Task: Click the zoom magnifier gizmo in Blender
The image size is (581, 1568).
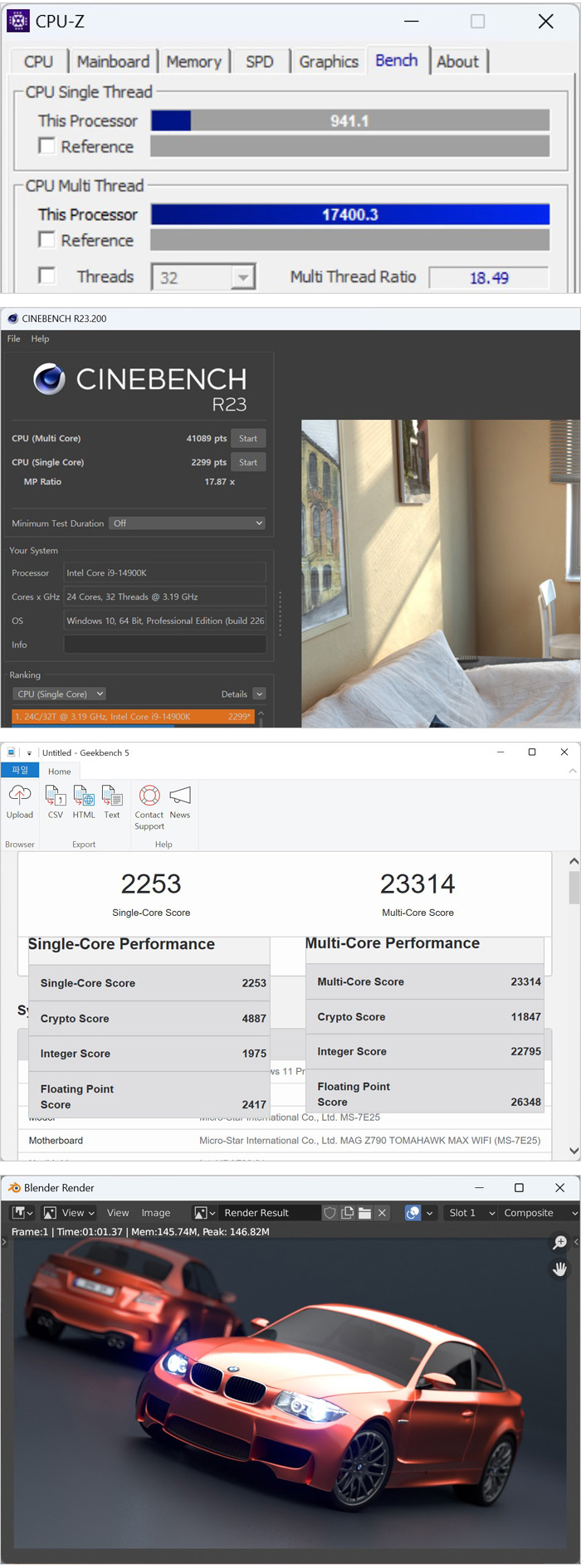Action: coord(560,1243)
